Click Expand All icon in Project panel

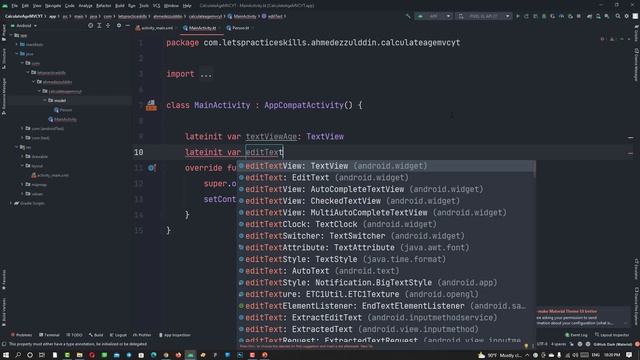point(99,25)
